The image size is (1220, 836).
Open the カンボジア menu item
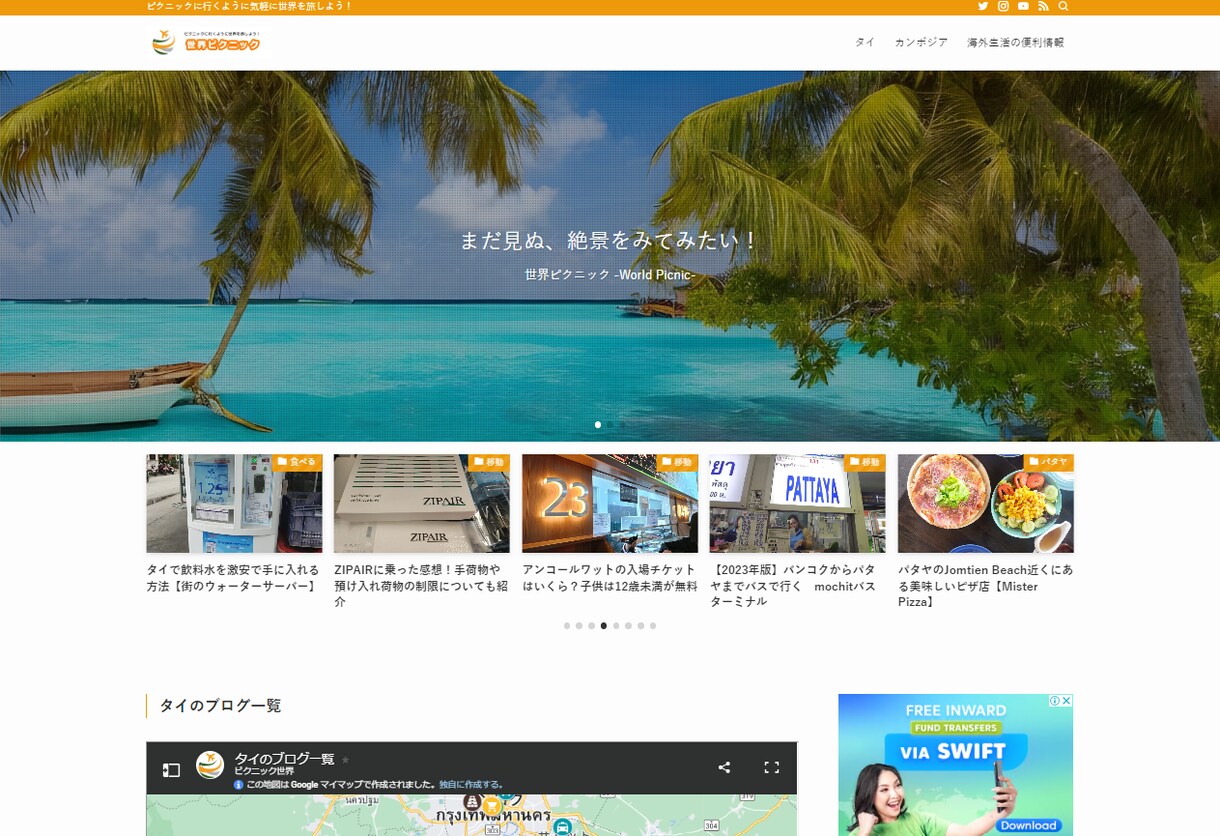tap(921, 42)
